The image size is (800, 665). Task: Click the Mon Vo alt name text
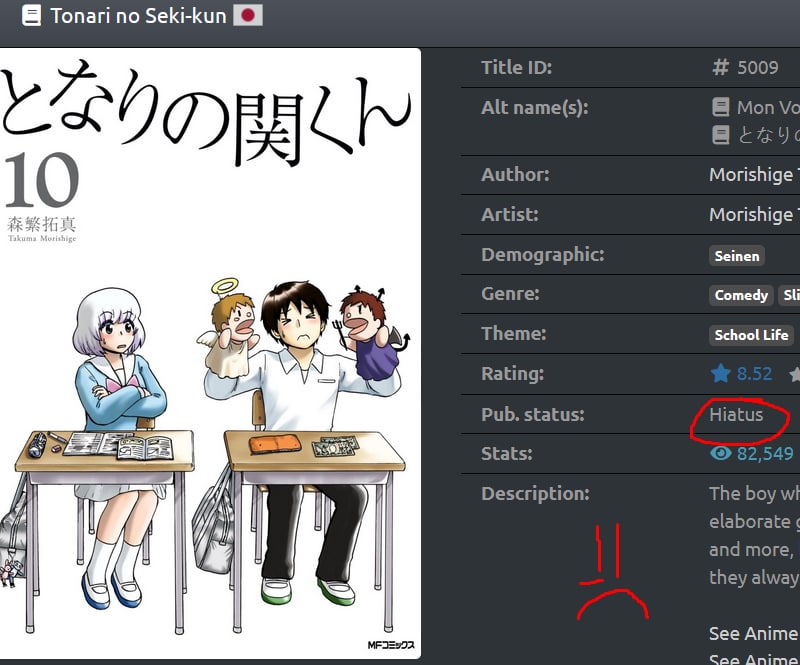pyautogui.click(x=768, y=107)
